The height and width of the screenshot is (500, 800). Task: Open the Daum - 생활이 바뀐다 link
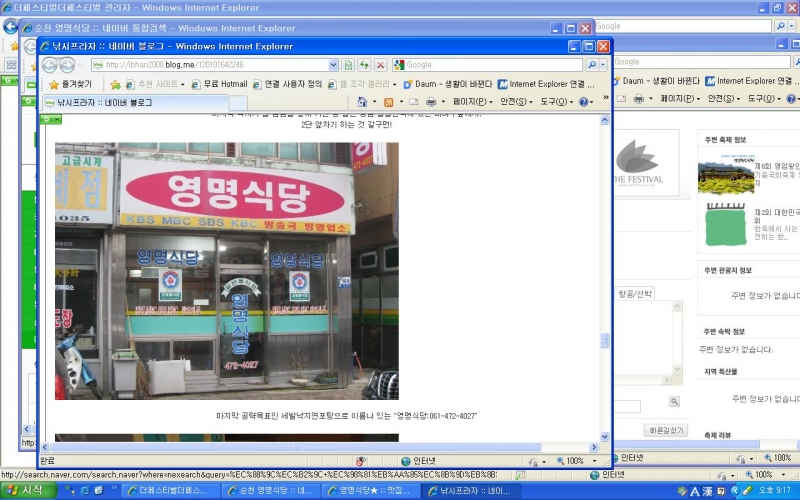pyautogui.click(x=447, y=84)
